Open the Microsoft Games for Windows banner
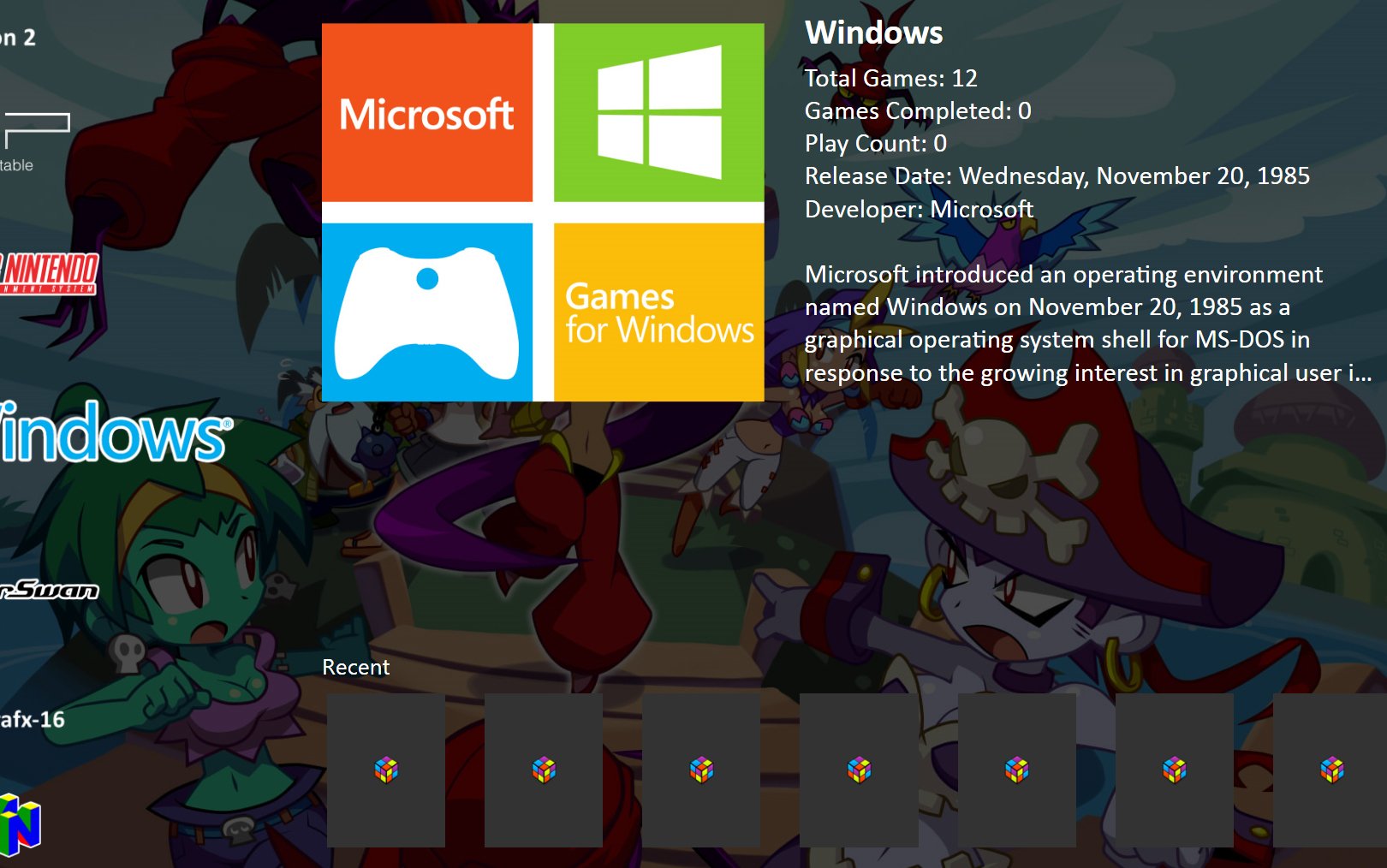 pyautogui.click(x=543, y=212)
